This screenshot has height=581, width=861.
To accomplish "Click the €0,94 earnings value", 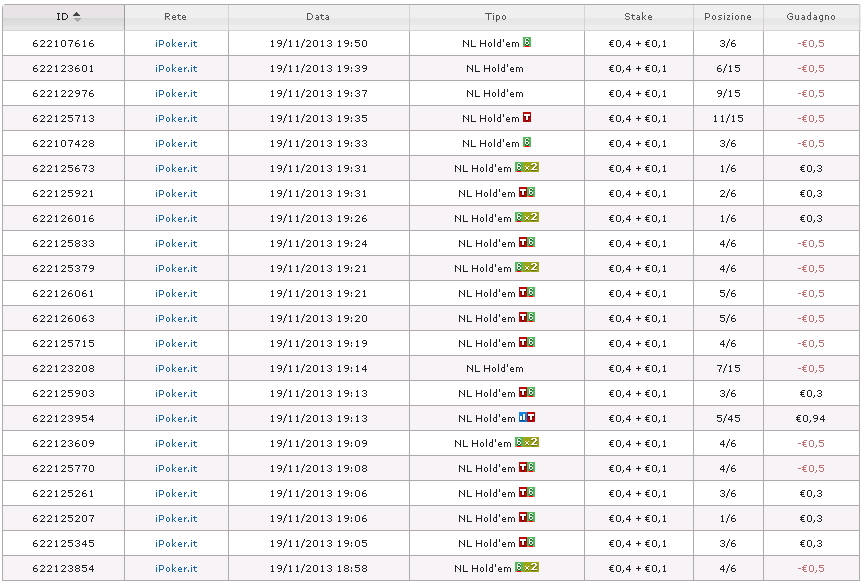I will click(811, 418).
